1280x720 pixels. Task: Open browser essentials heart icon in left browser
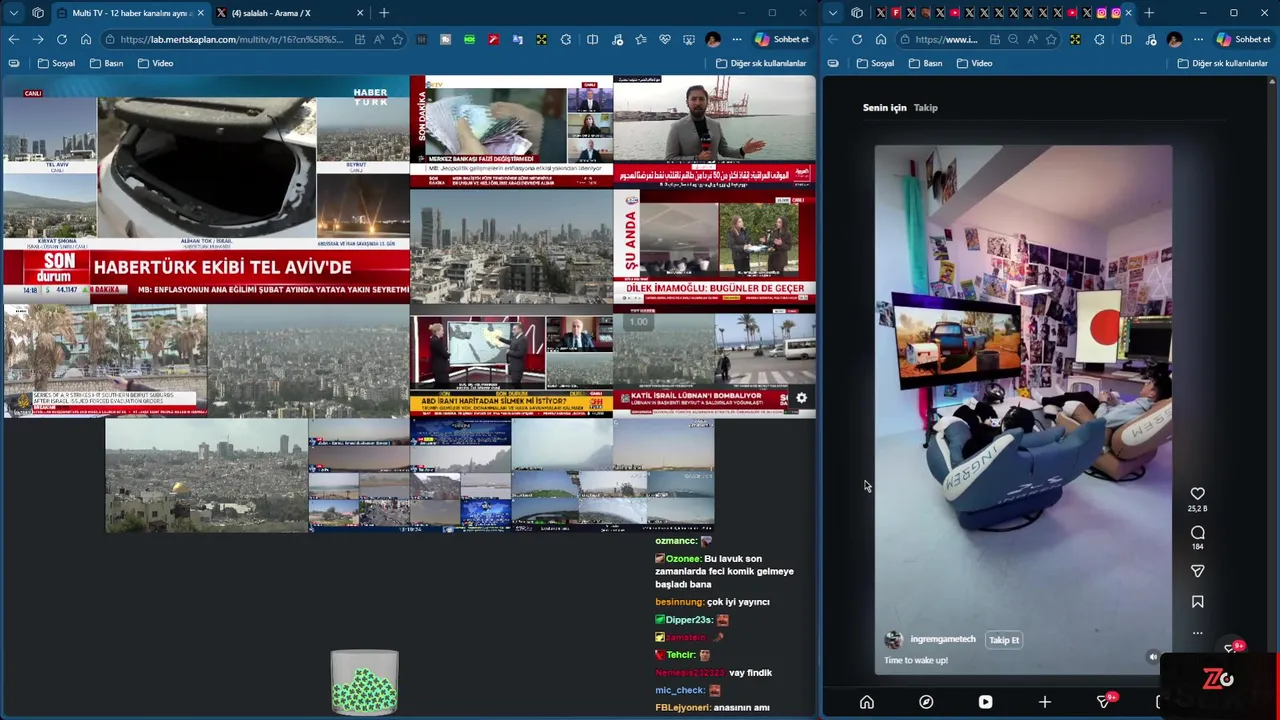point(664,39)
